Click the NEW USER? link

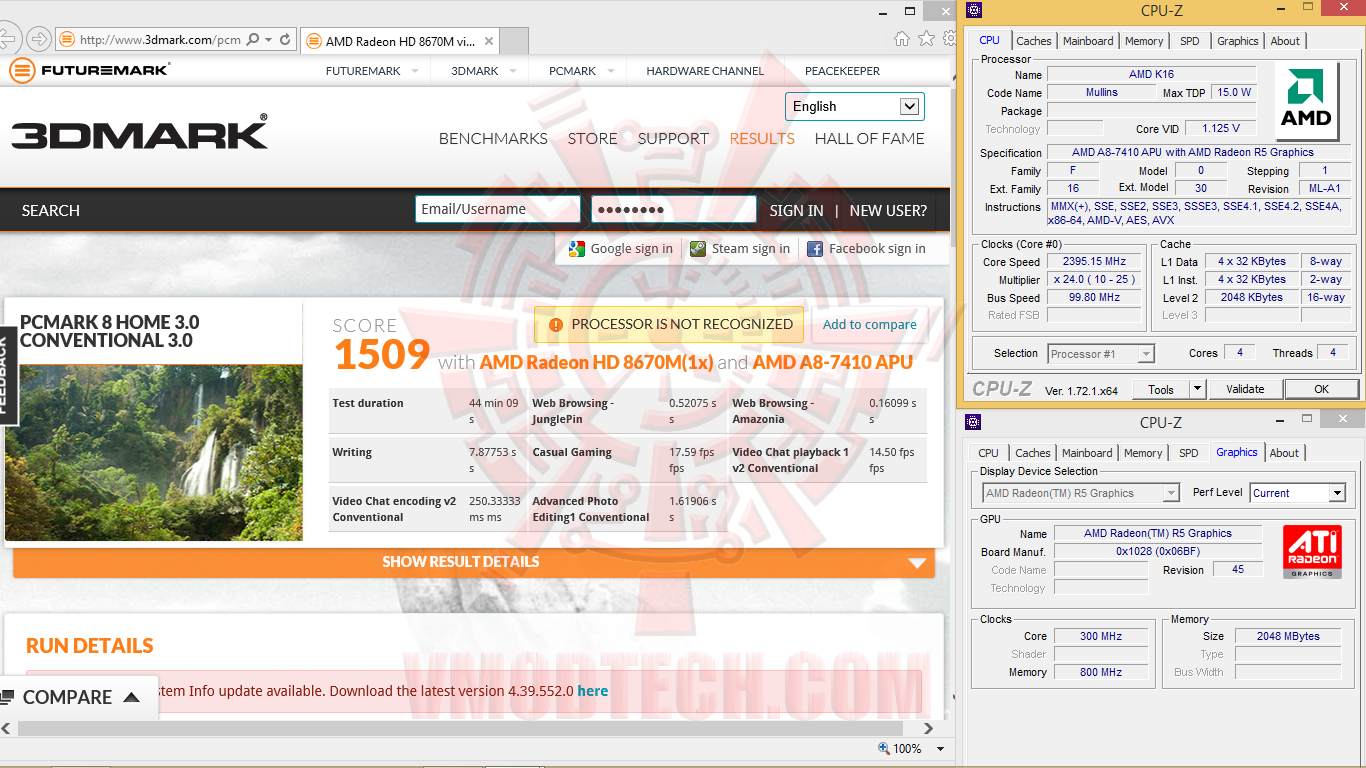click(x=888, y=211)
